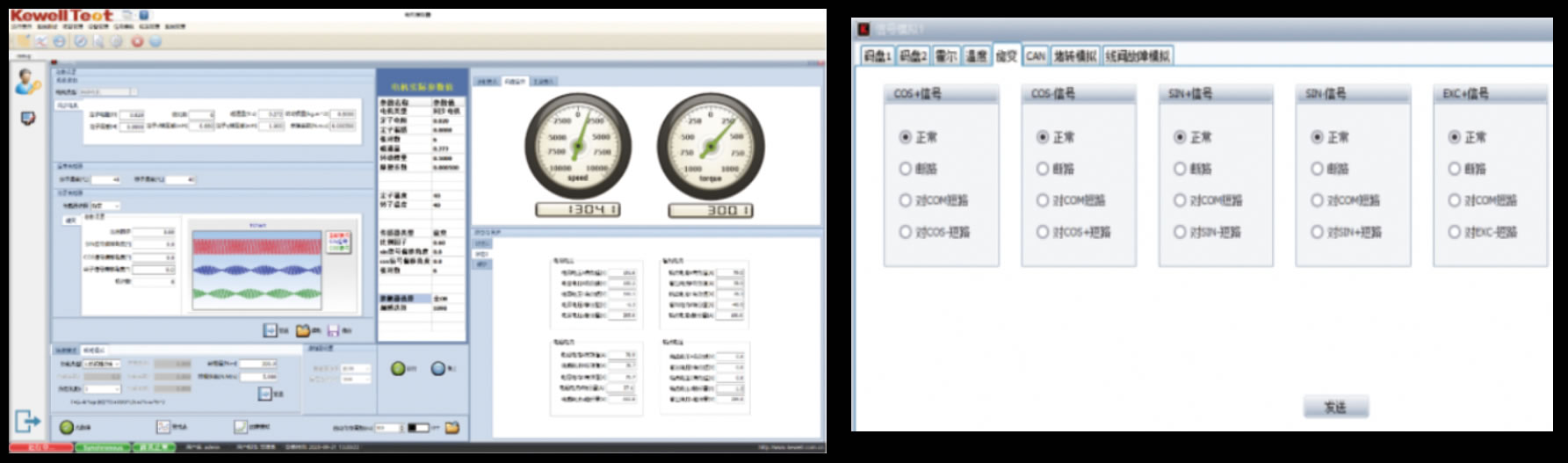Open the motor type dropdown at top
The image size is (1568, 463).
tap(107, 91)
